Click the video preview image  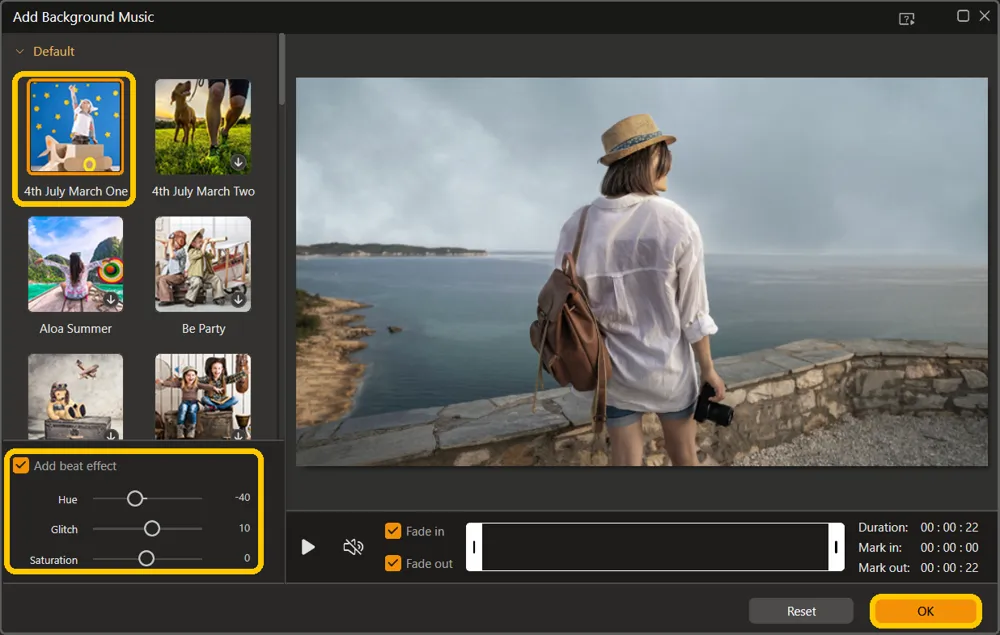click(x=642, y=272)
